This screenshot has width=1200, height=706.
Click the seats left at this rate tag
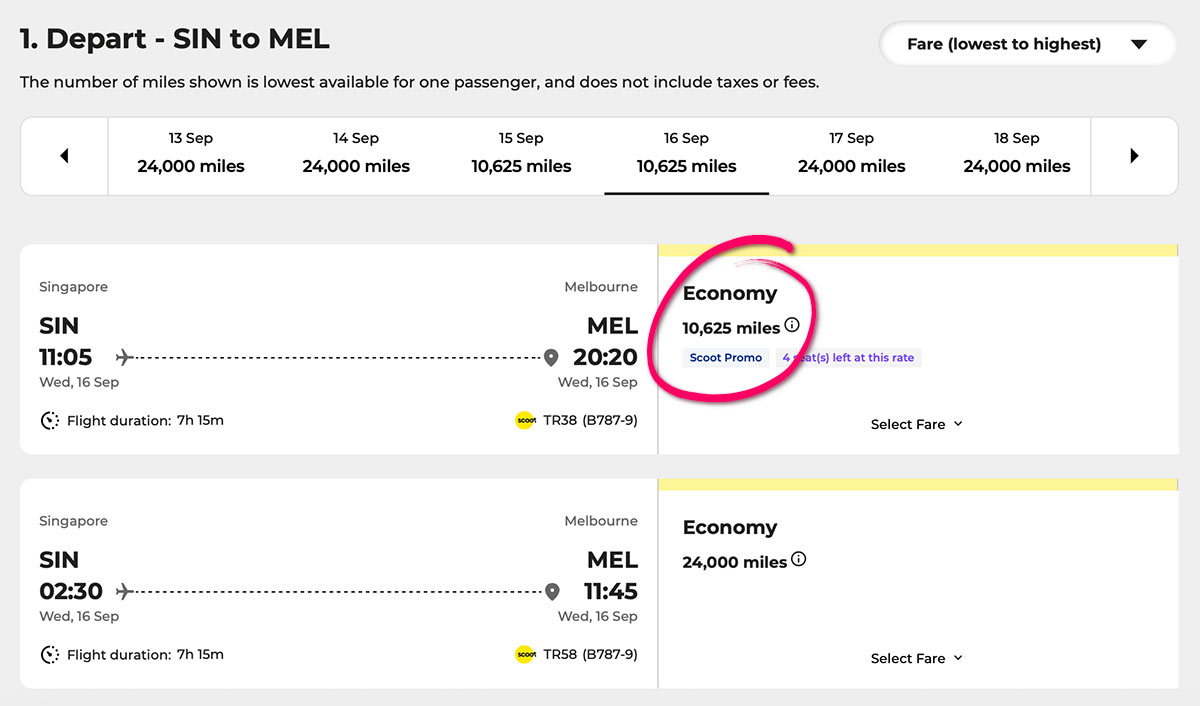pos(848,358)
